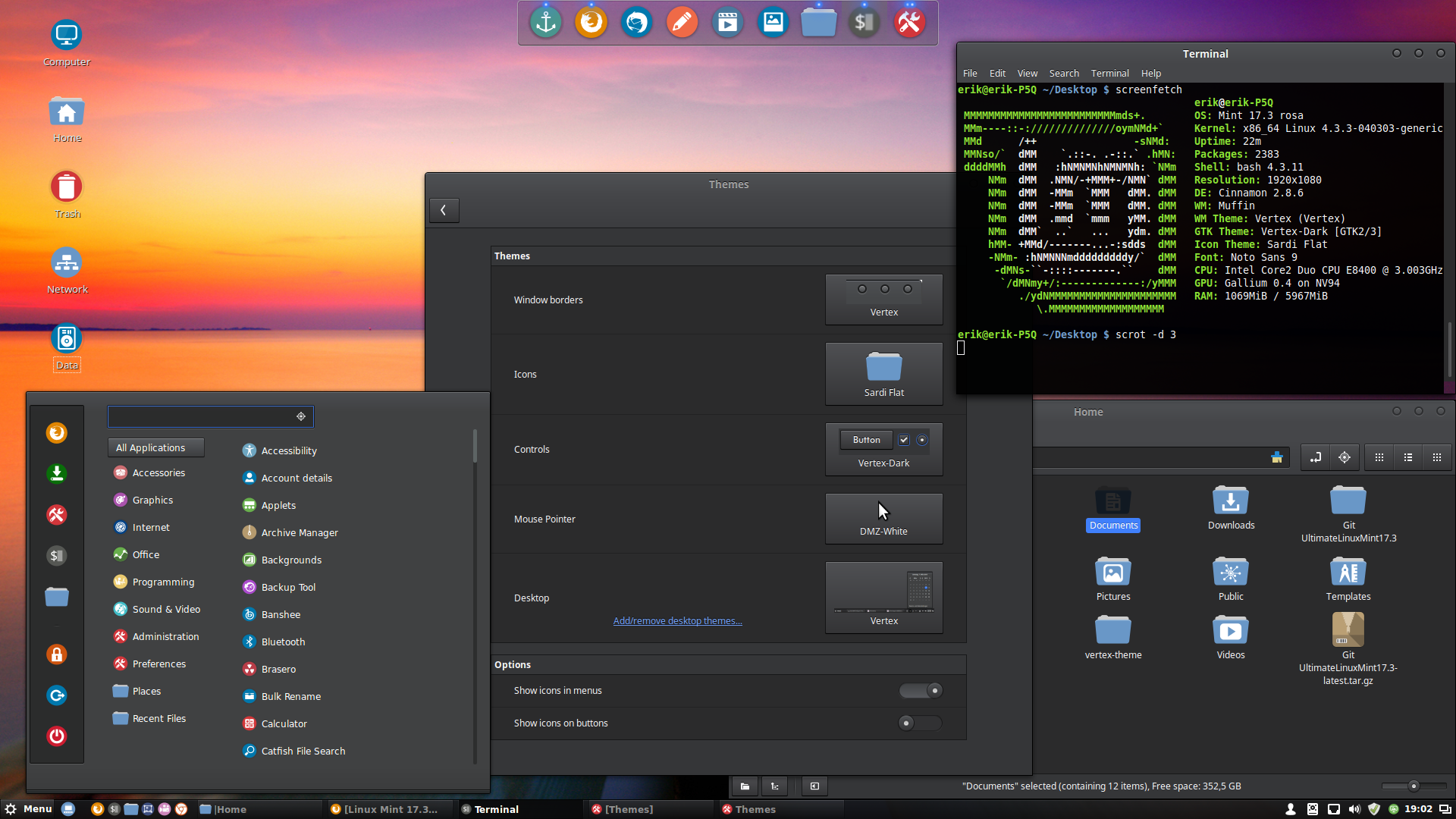Image resolution: width=1456 pixels, height=819 pixels.
Task: Open the Trash desktop icon
Action: 67,196
